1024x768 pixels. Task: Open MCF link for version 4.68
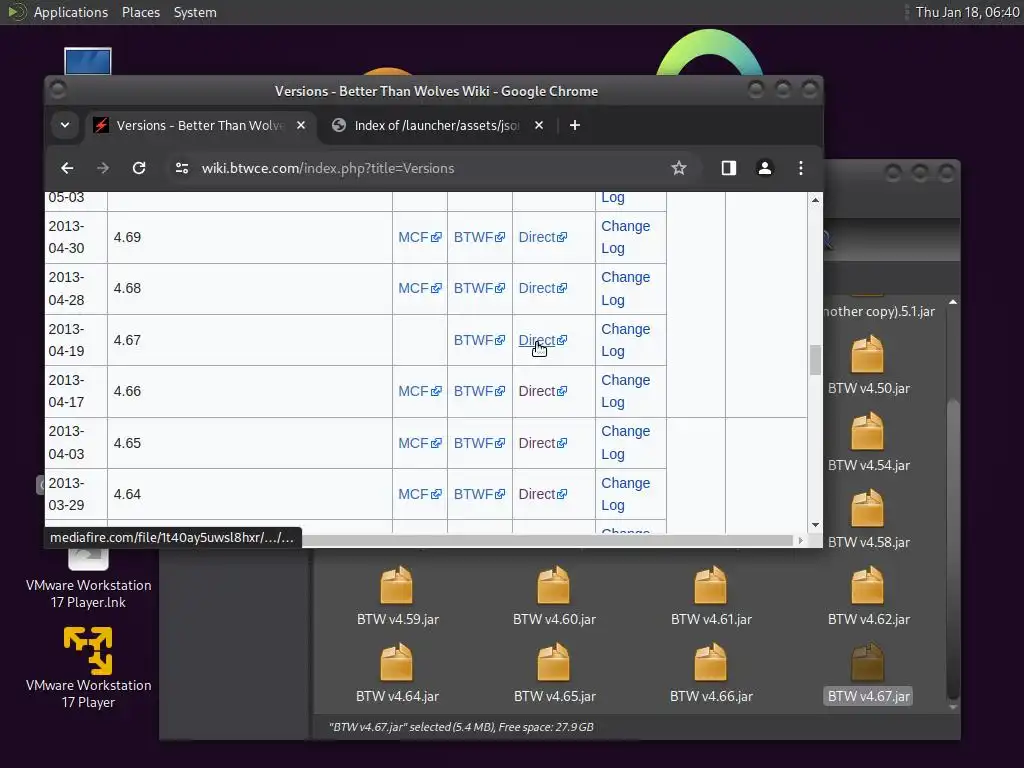[419, 288]
